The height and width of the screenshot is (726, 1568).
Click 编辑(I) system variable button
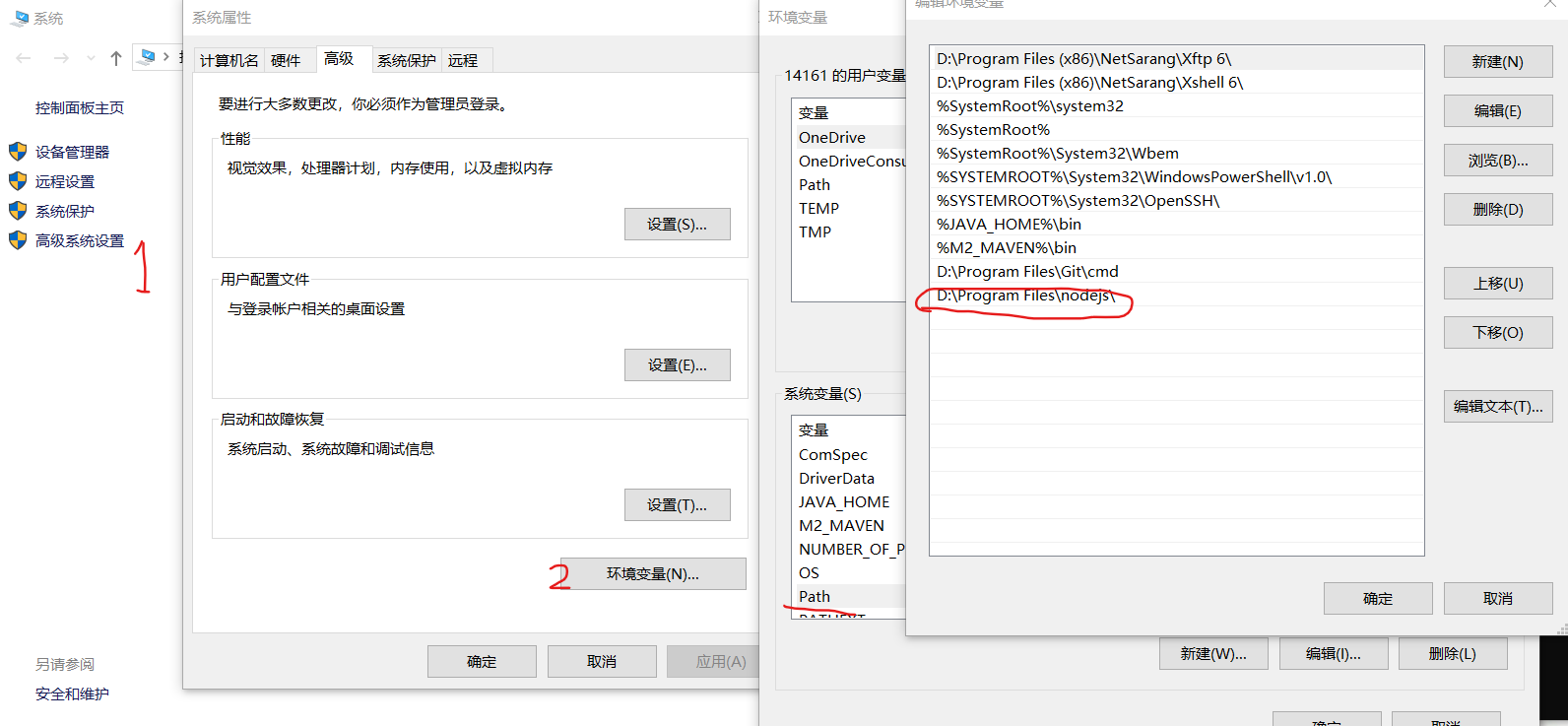(x=1334, y=653)
